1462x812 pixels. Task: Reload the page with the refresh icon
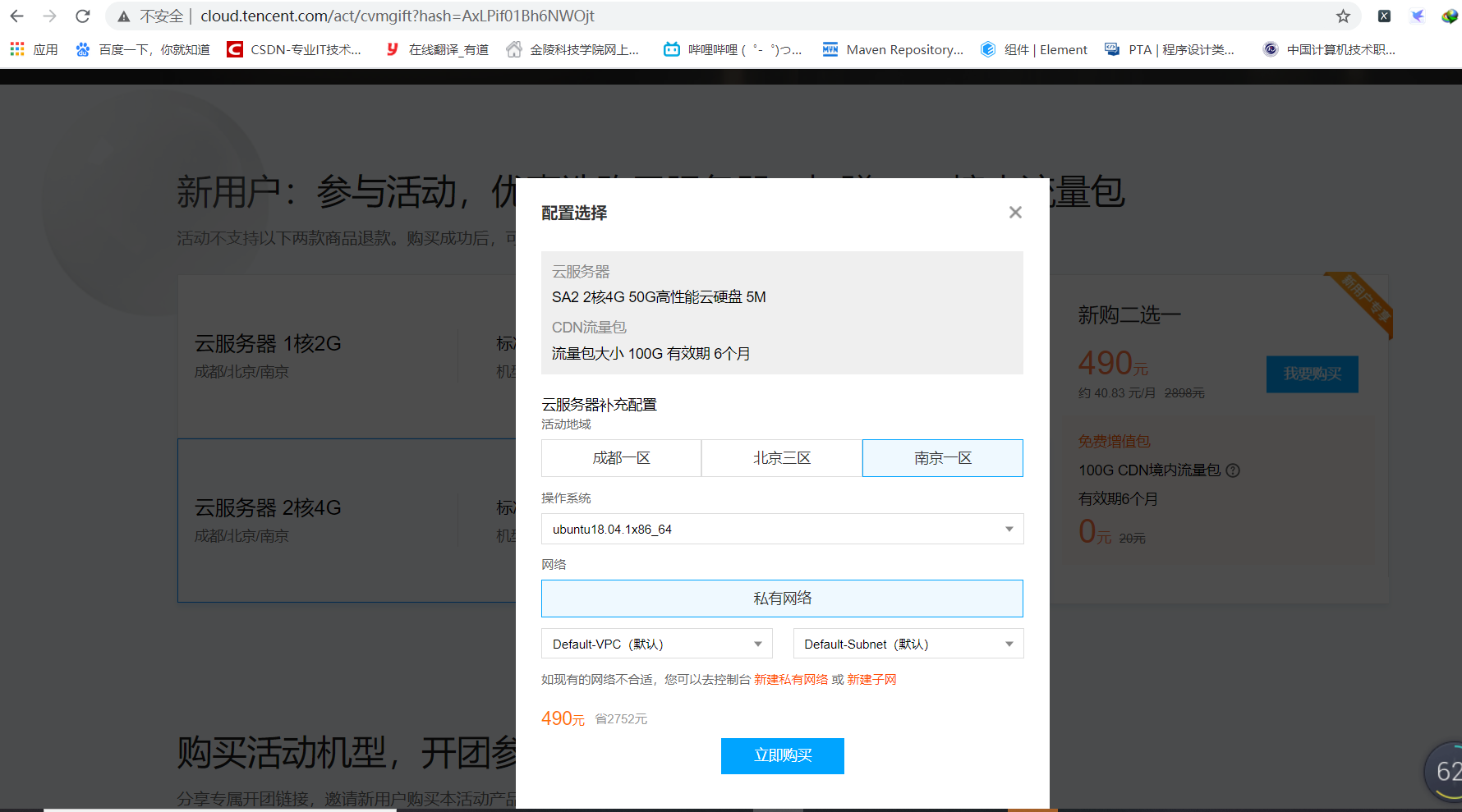click(x=82, y=16)
